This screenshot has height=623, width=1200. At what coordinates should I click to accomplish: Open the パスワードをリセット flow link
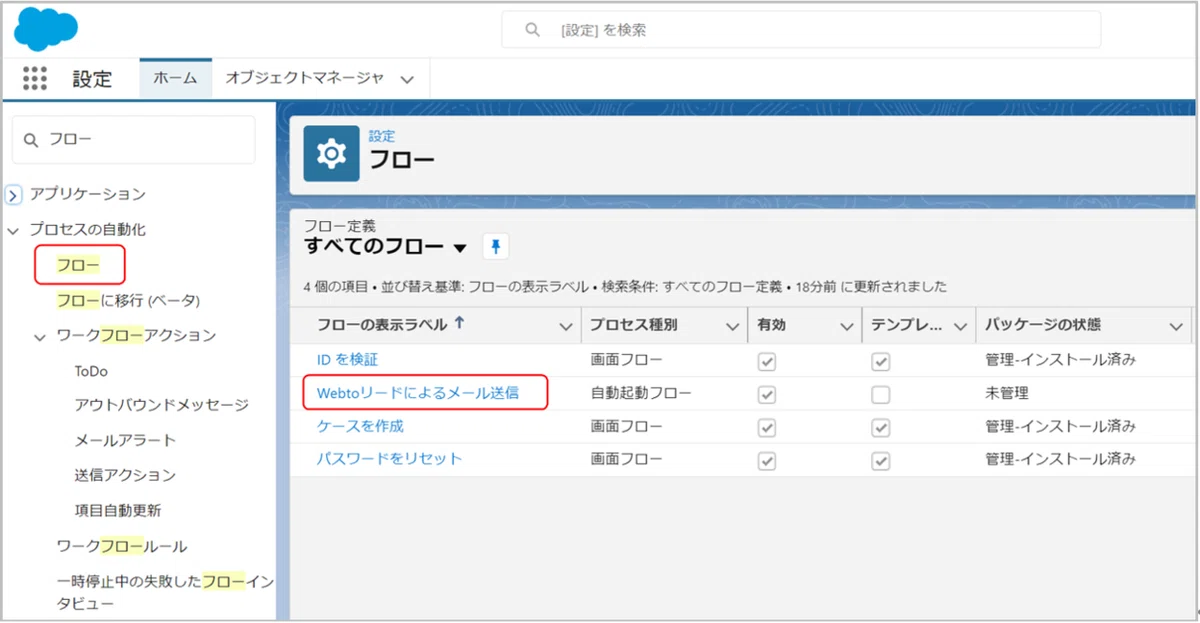tap(389, 459)
